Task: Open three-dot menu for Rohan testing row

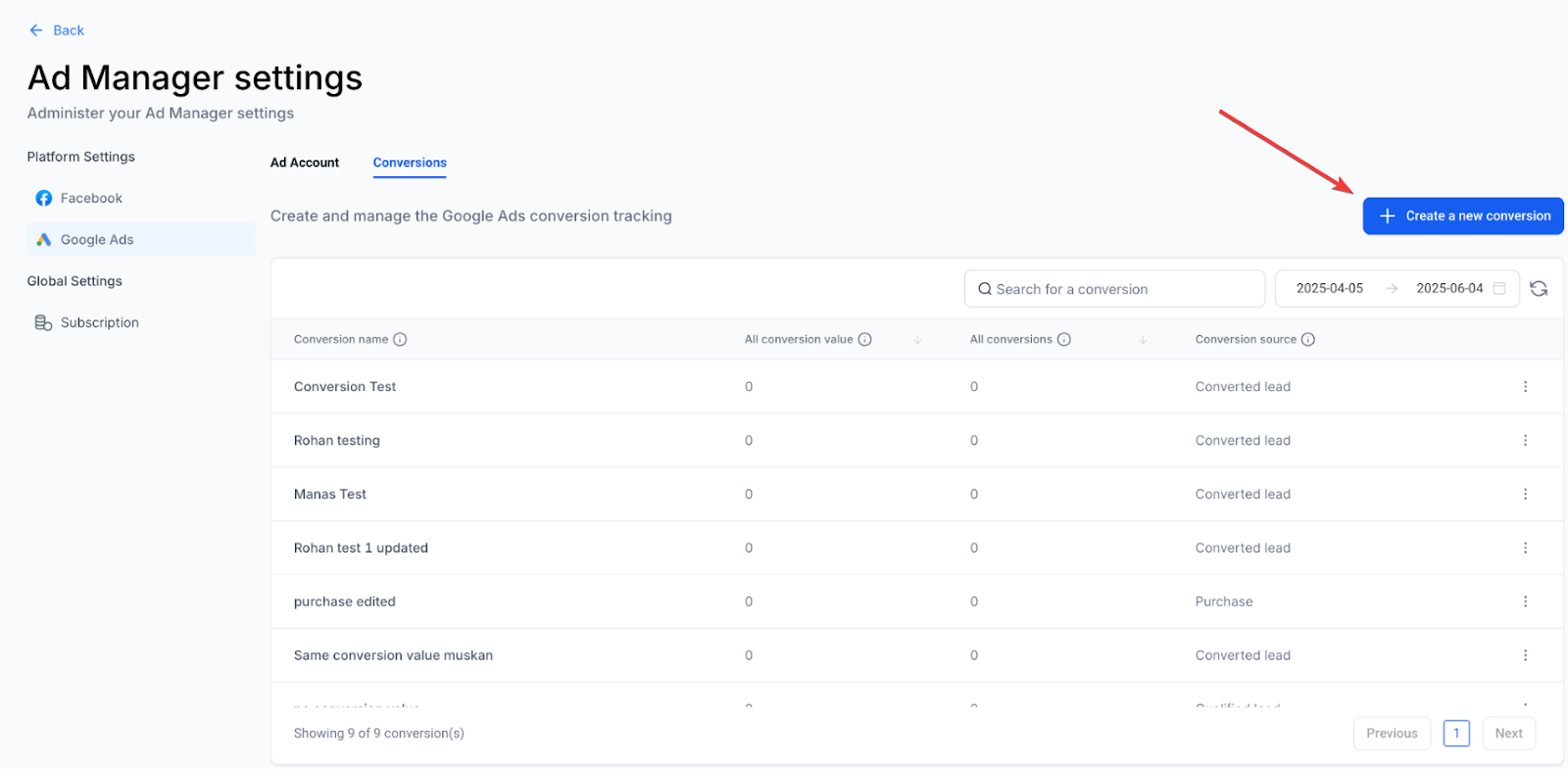Action: point(1525,441)
